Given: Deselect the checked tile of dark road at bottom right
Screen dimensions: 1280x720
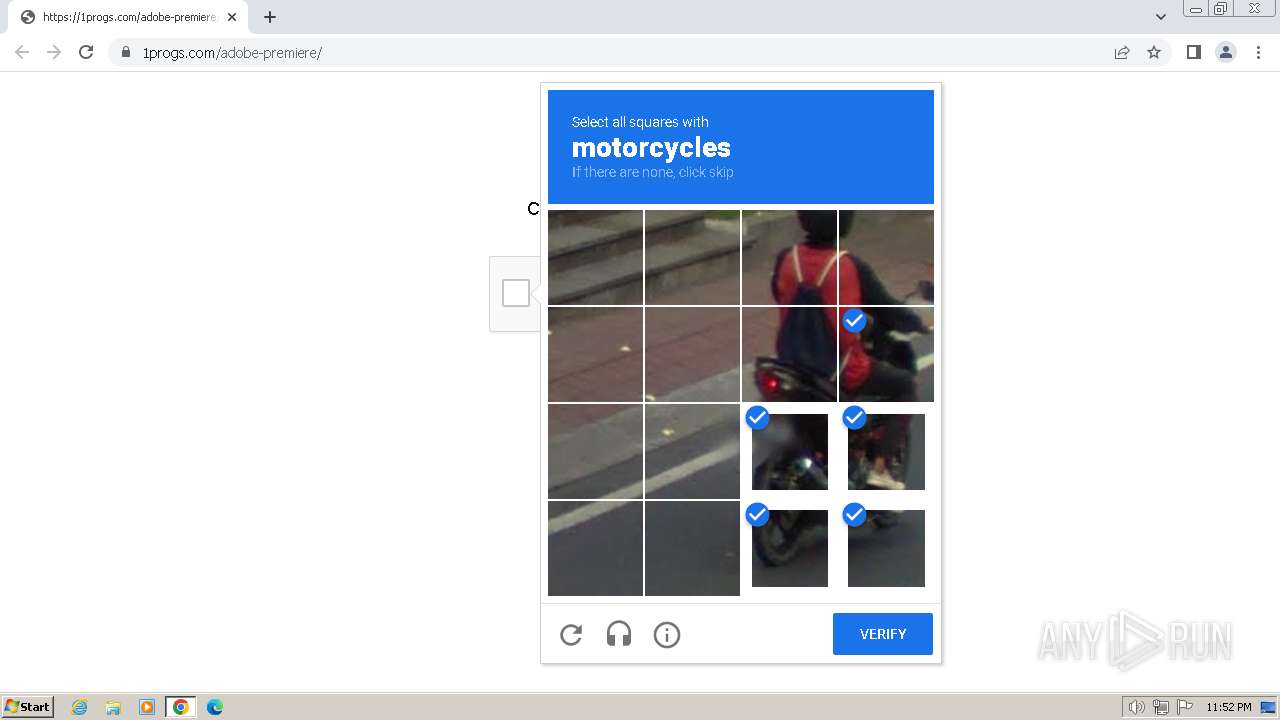Looking at the screenshot, I should (886, 548).
